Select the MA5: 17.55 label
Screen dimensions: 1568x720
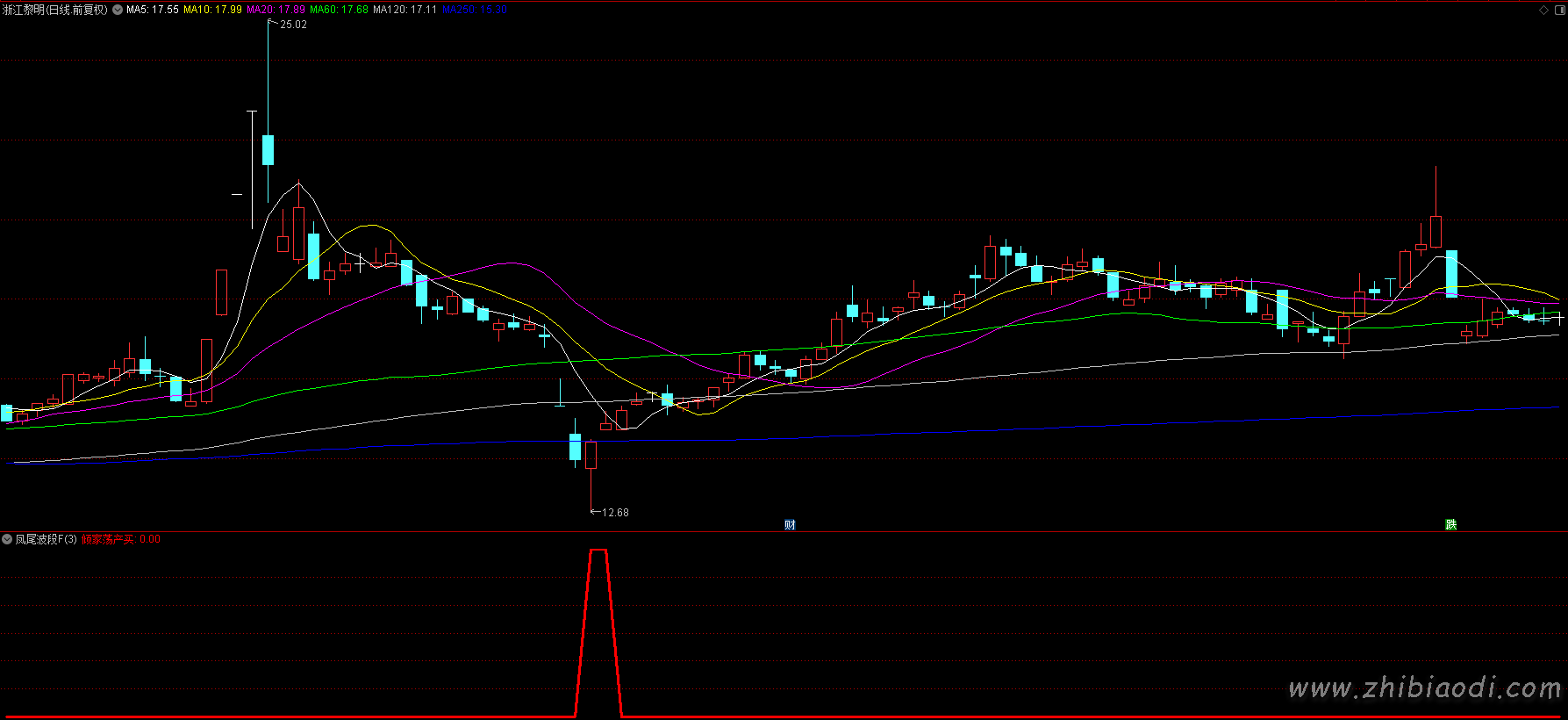coord(153,10)
